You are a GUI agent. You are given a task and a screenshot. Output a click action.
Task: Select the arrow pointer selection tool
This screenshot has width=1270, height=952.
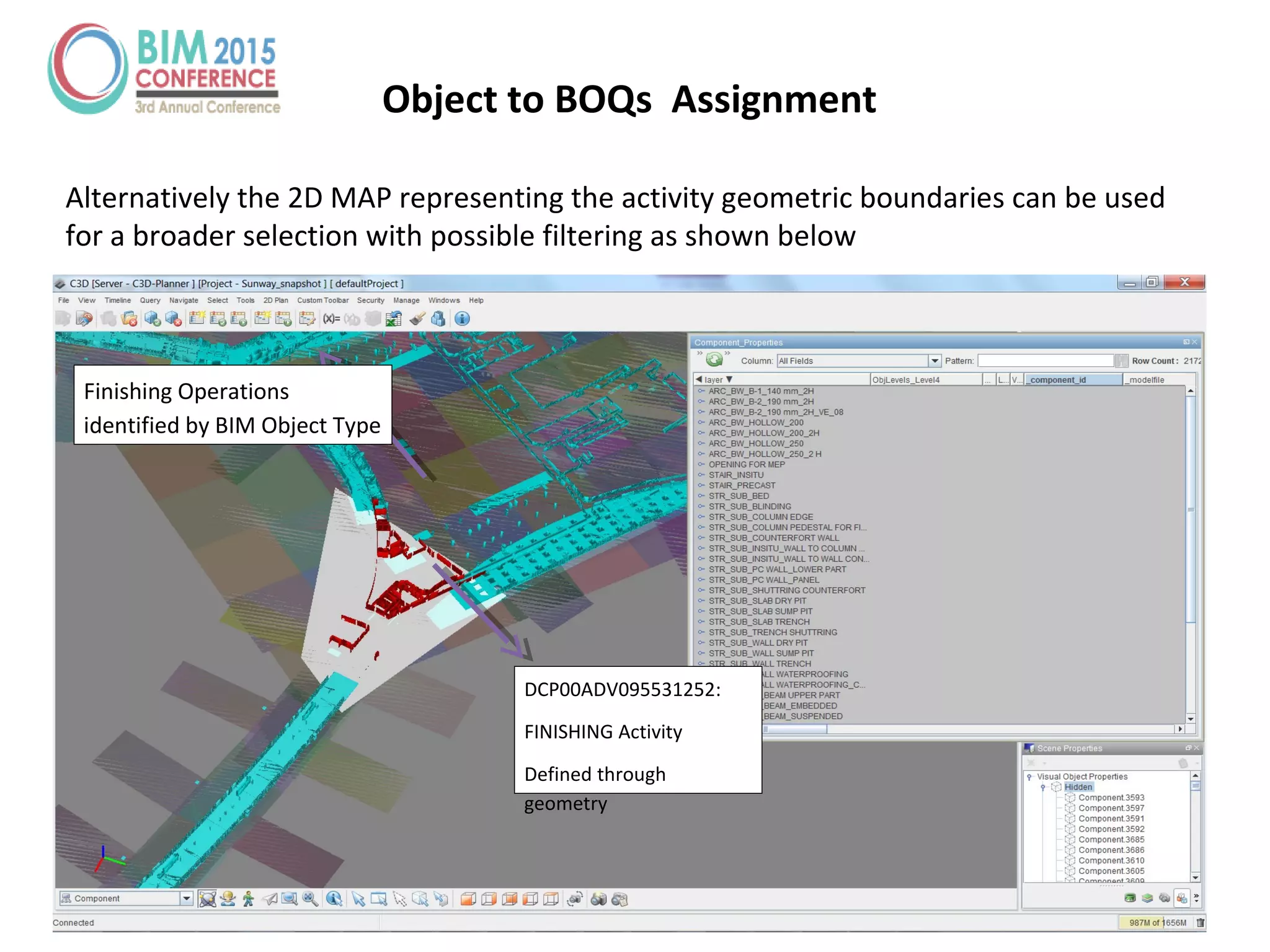[358, 899]
